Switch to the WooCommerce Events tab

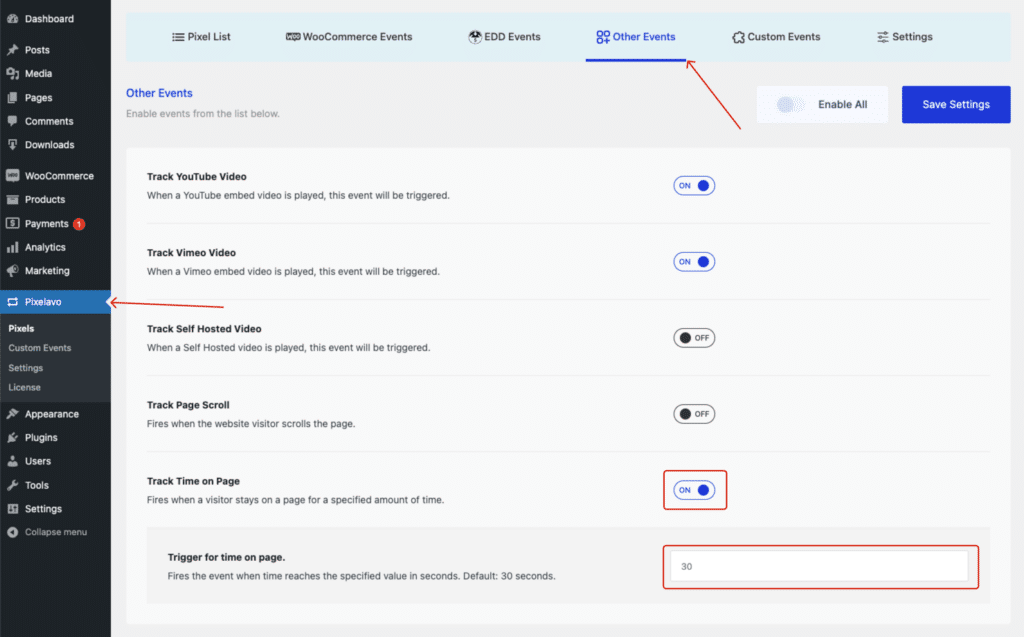click(x=349, y=37)
